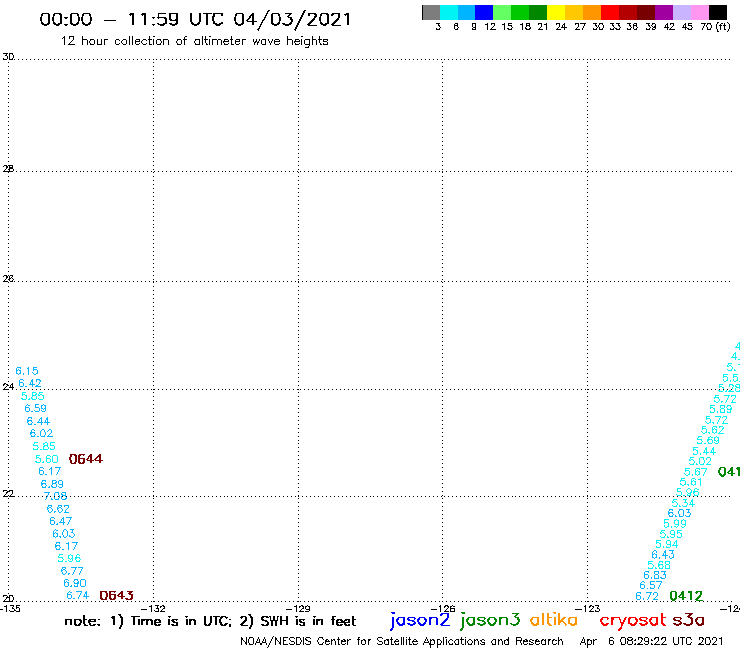The image size is (740, 650).
Task: Click wave height value 6.74
Action: 78,596
